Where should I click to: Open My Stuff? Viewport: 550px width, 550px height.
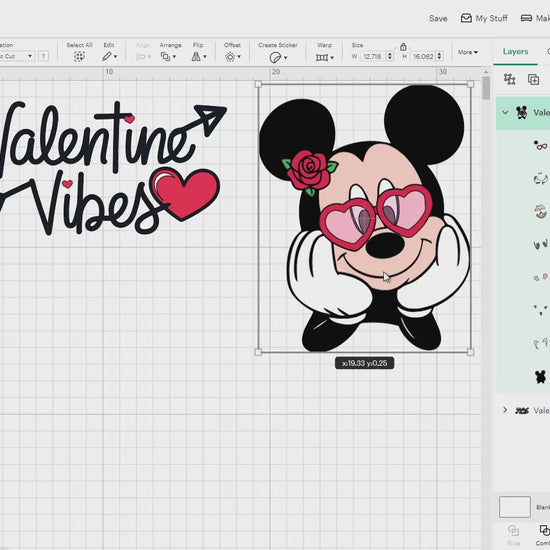484,18
